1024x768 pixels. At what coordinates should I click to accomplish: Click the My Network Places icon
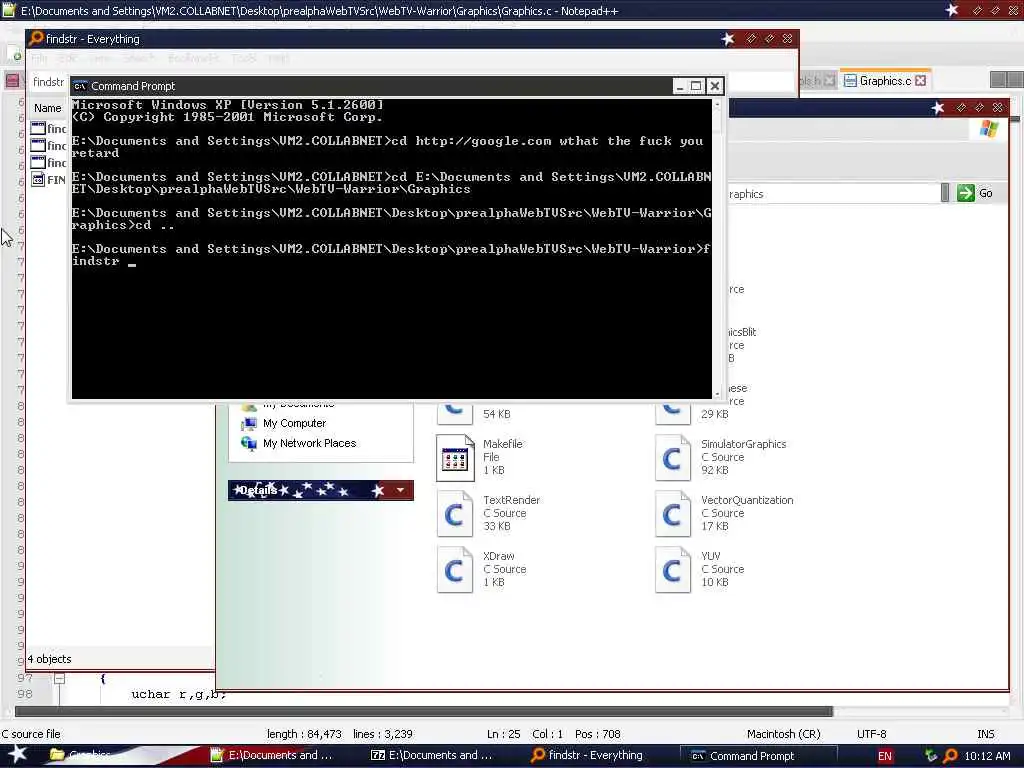click(x=249, y=443)
